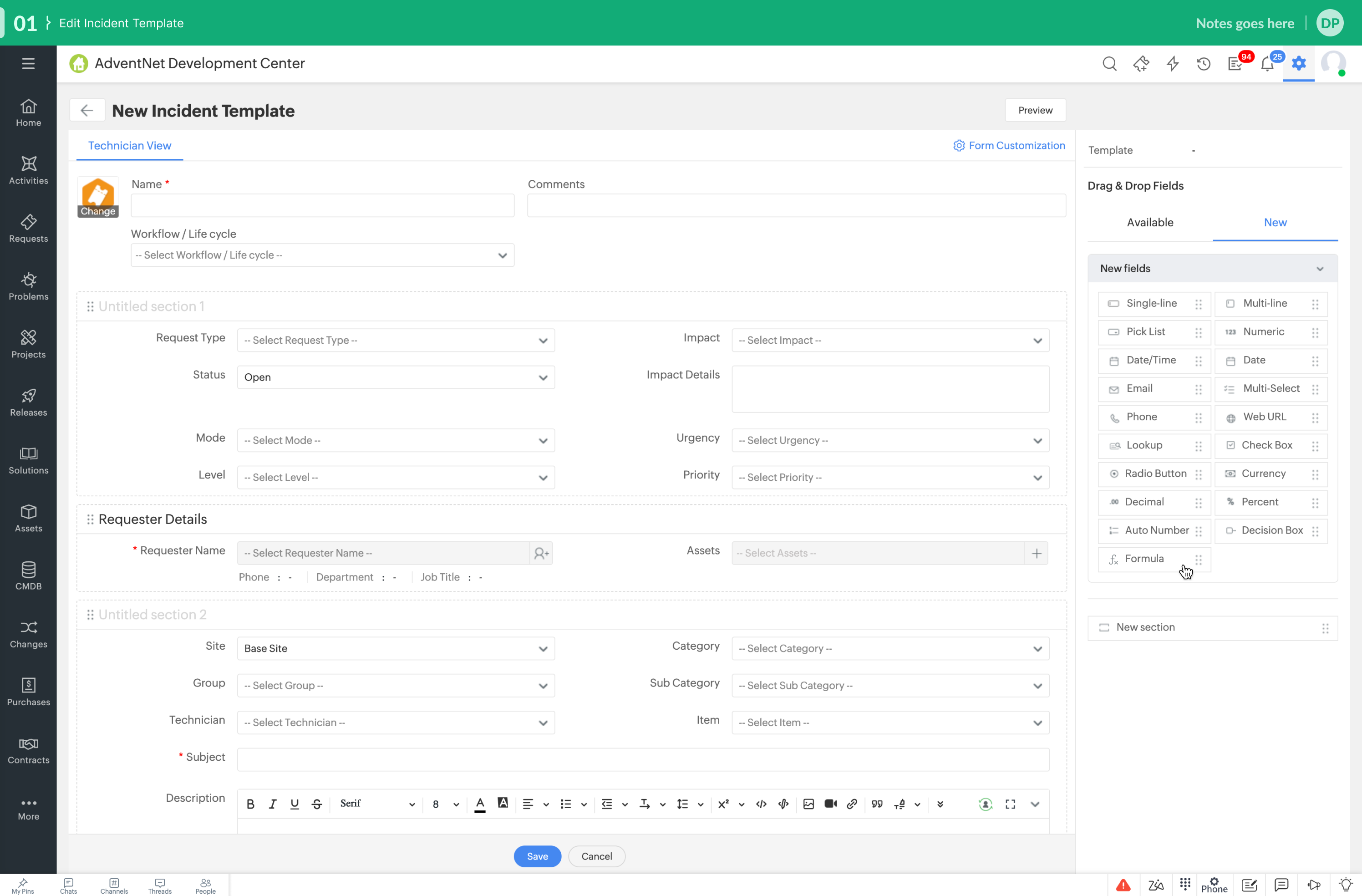1362x896 pixels.
Task: Click the text background color button
Action: coord(503,803)
